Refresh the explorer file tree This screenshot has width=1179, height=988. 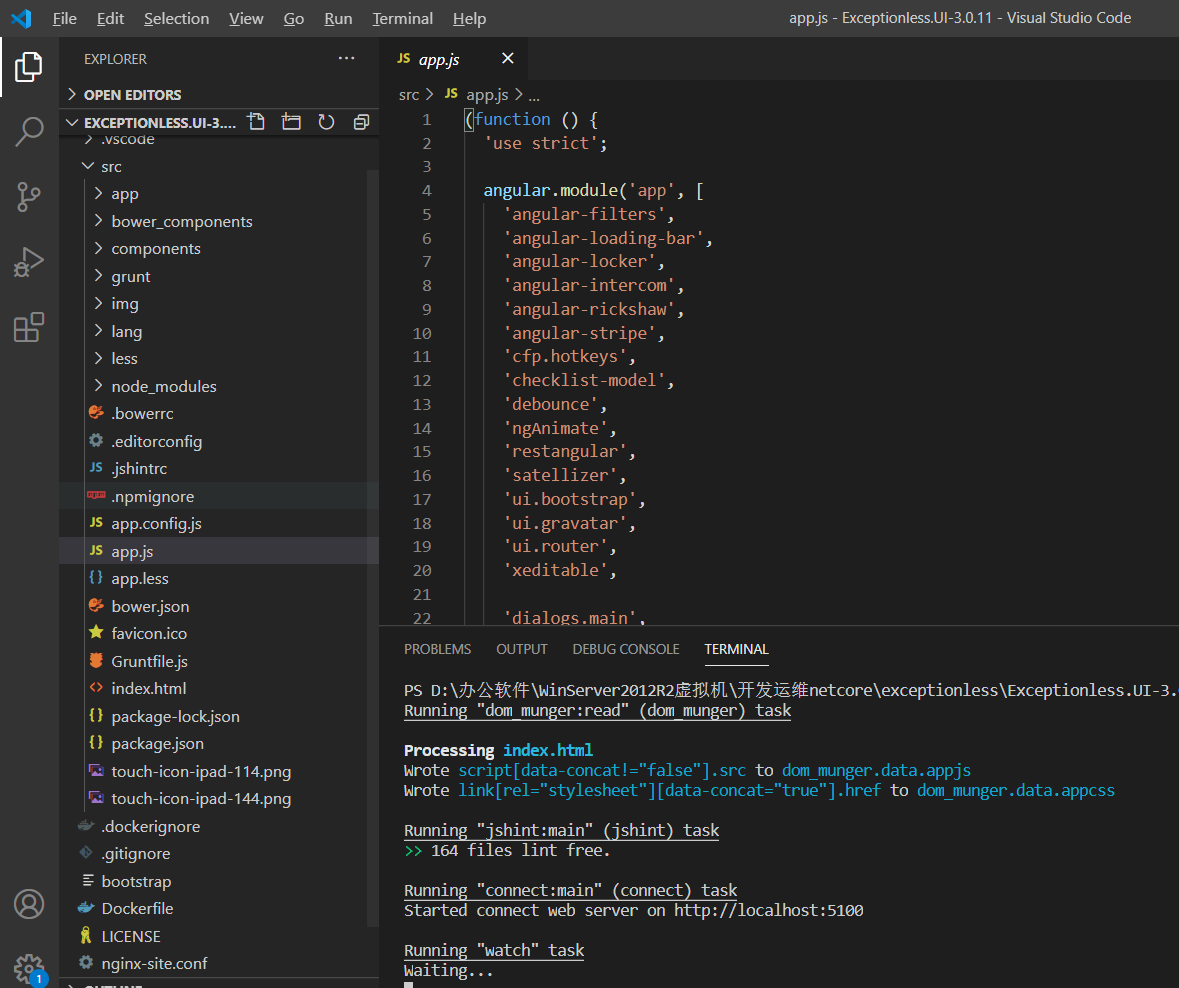pos(326,122)
